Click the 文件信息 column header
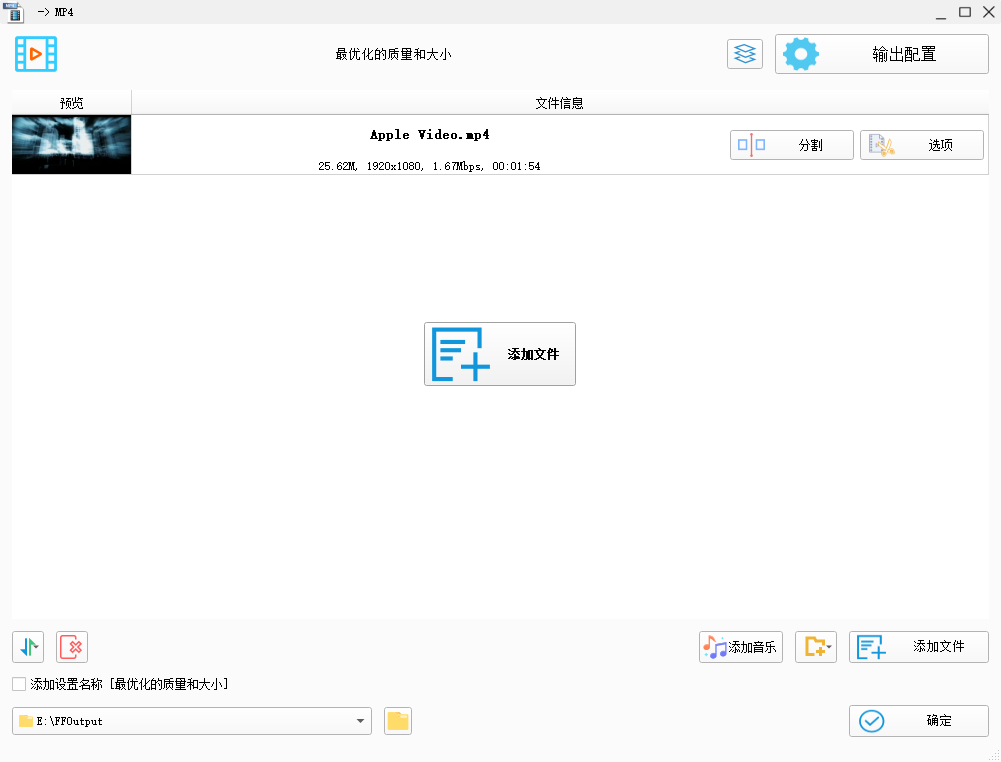 (x=559, y=103)
